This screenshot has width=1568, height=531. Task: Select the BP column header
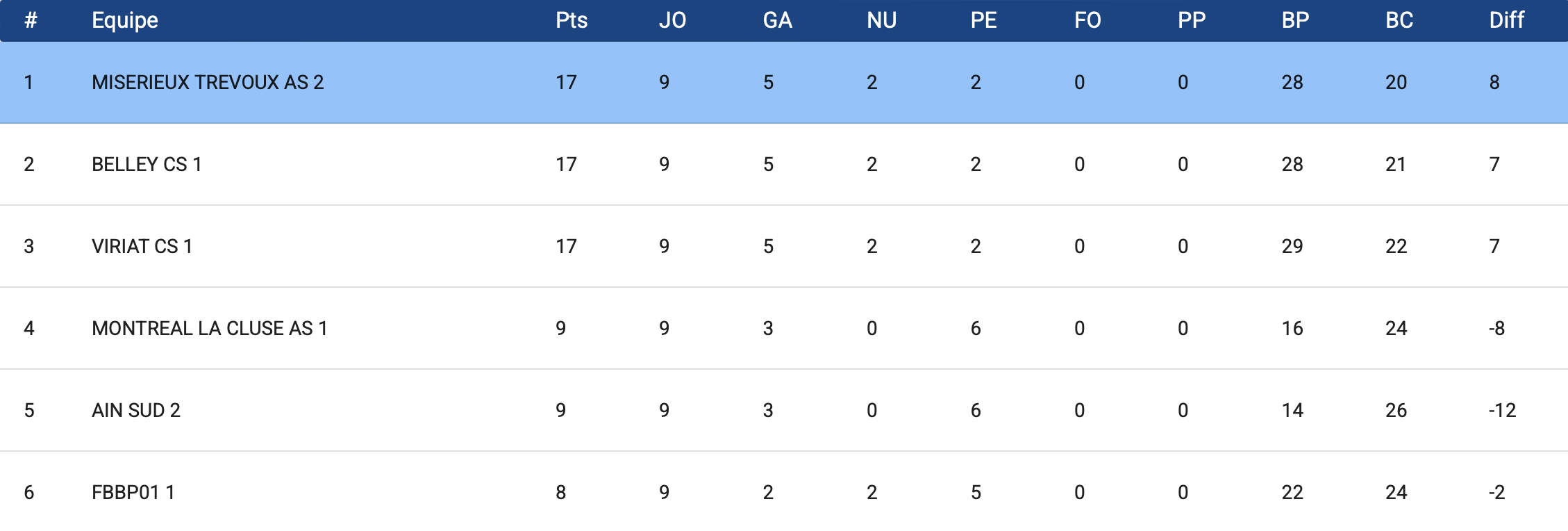point(1295,20)
